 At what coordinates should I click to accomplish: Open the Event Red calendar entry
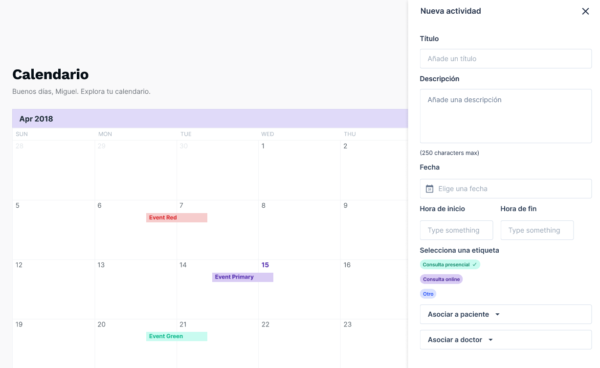pos(176,218)
